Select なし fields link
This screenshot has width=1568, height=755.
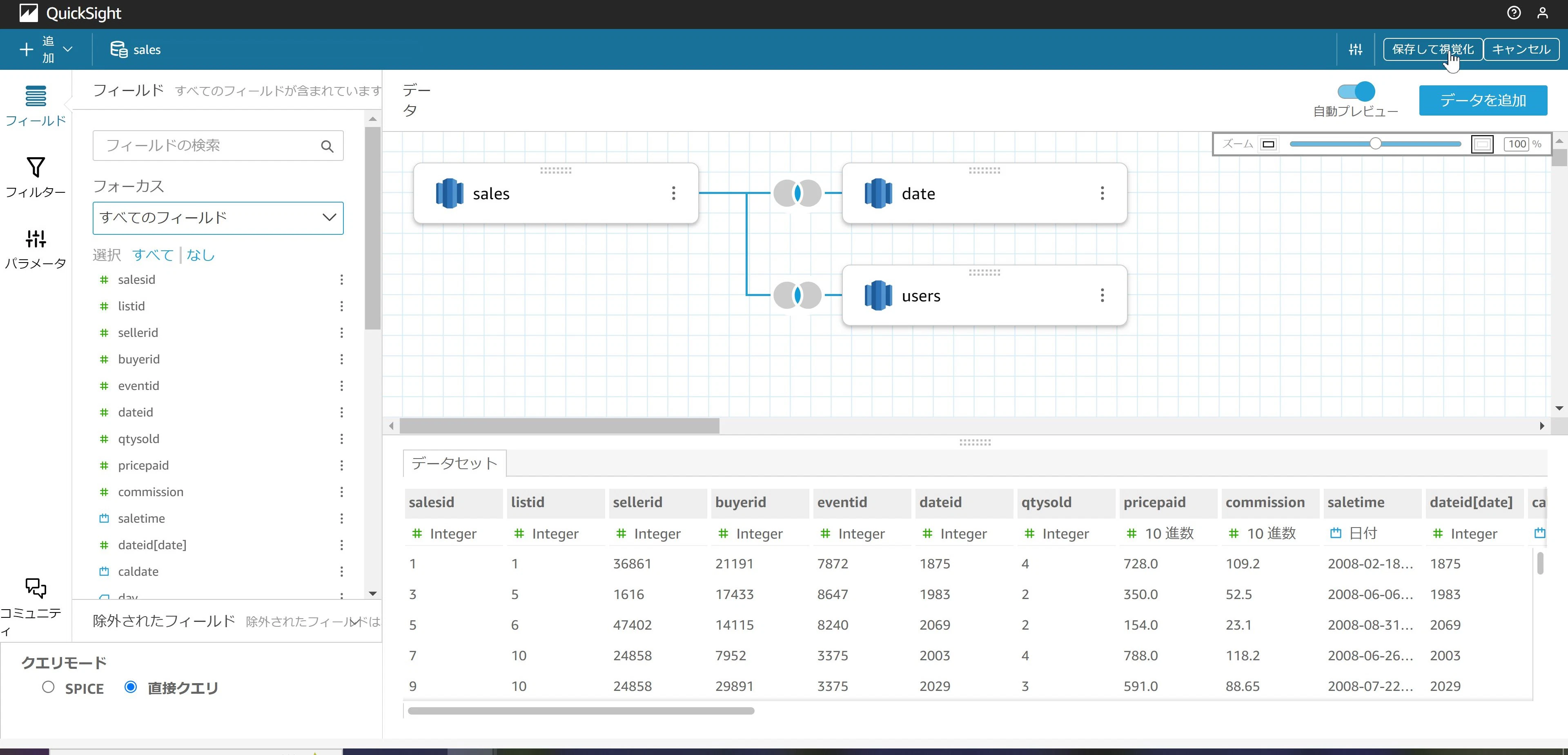click(x=200, y=254)
